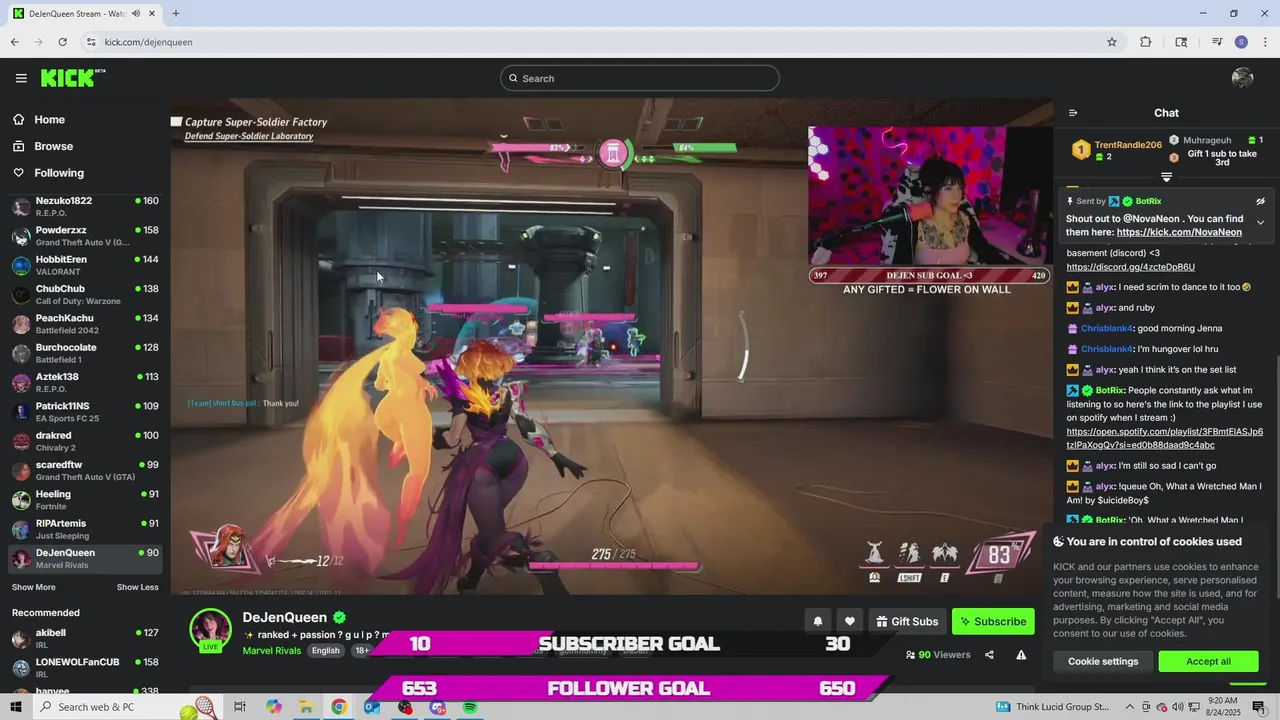
Task: Open PeachKachu channel in sidebar
Action: tap(85, 324)
